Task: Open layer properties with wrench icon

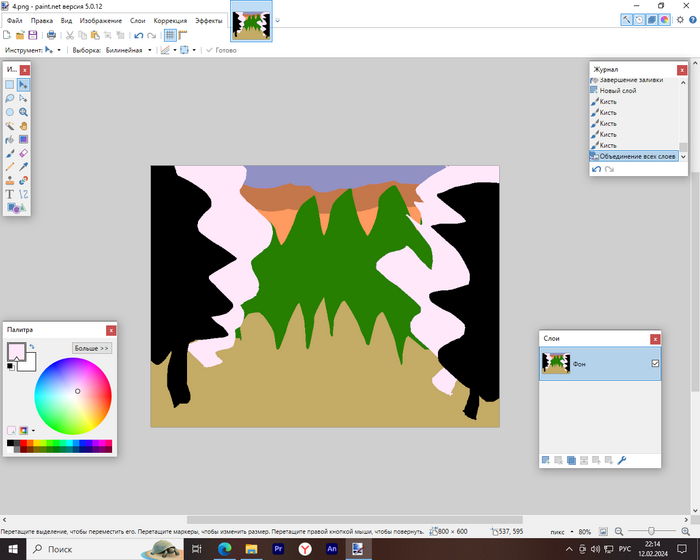Action: [x=622, y=460]
